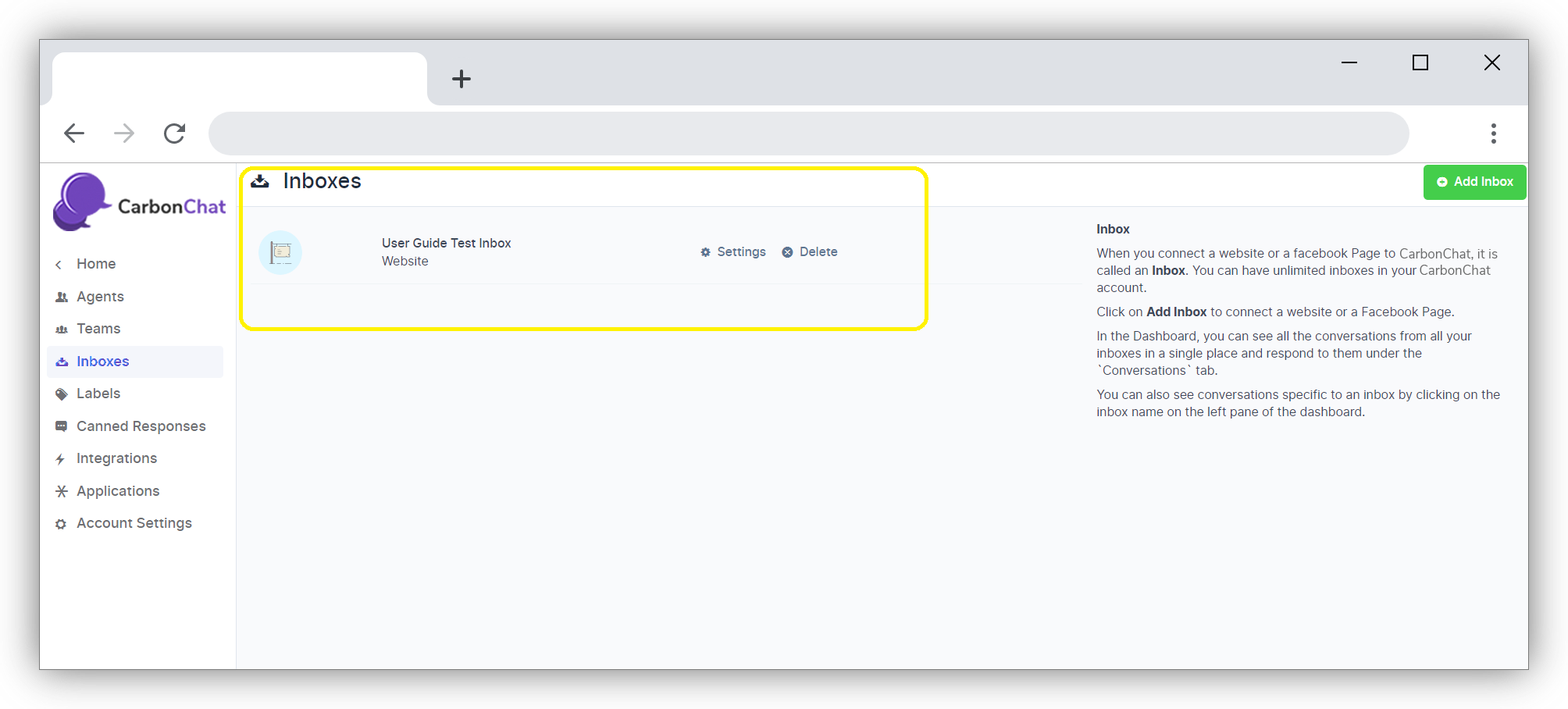Open a new browser tab

click(461, 79)
